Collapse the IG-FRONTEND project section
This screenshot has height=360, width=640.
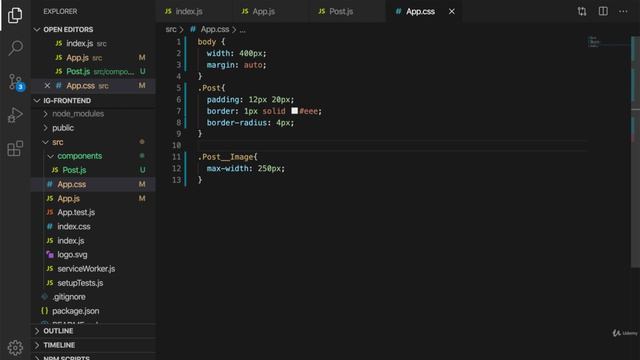coord(93,100)
